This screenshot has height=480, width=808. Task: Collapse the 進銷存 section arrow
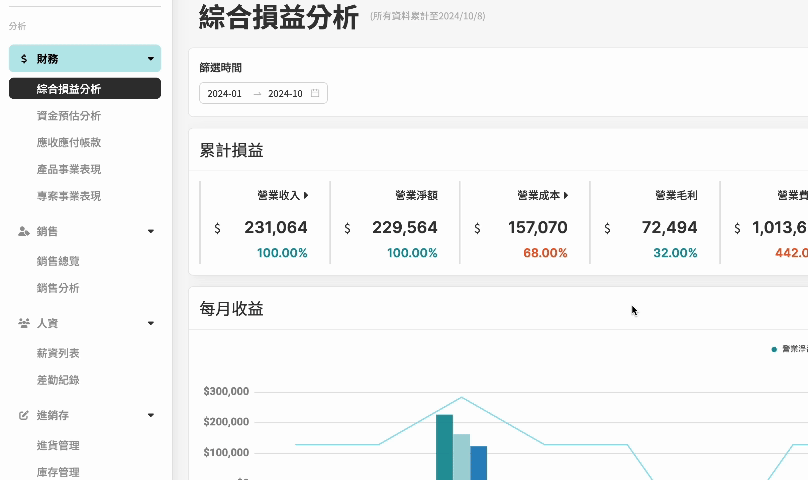click(x=150, y=415)
